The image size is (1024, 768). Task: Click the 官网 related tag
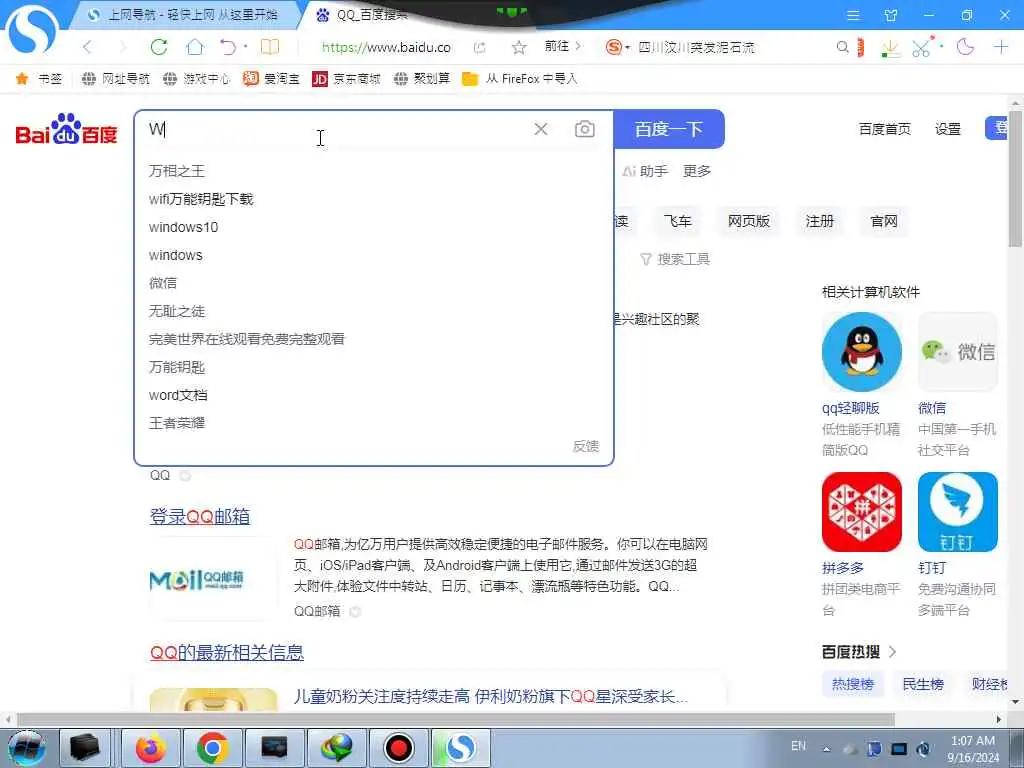[884, 221]
